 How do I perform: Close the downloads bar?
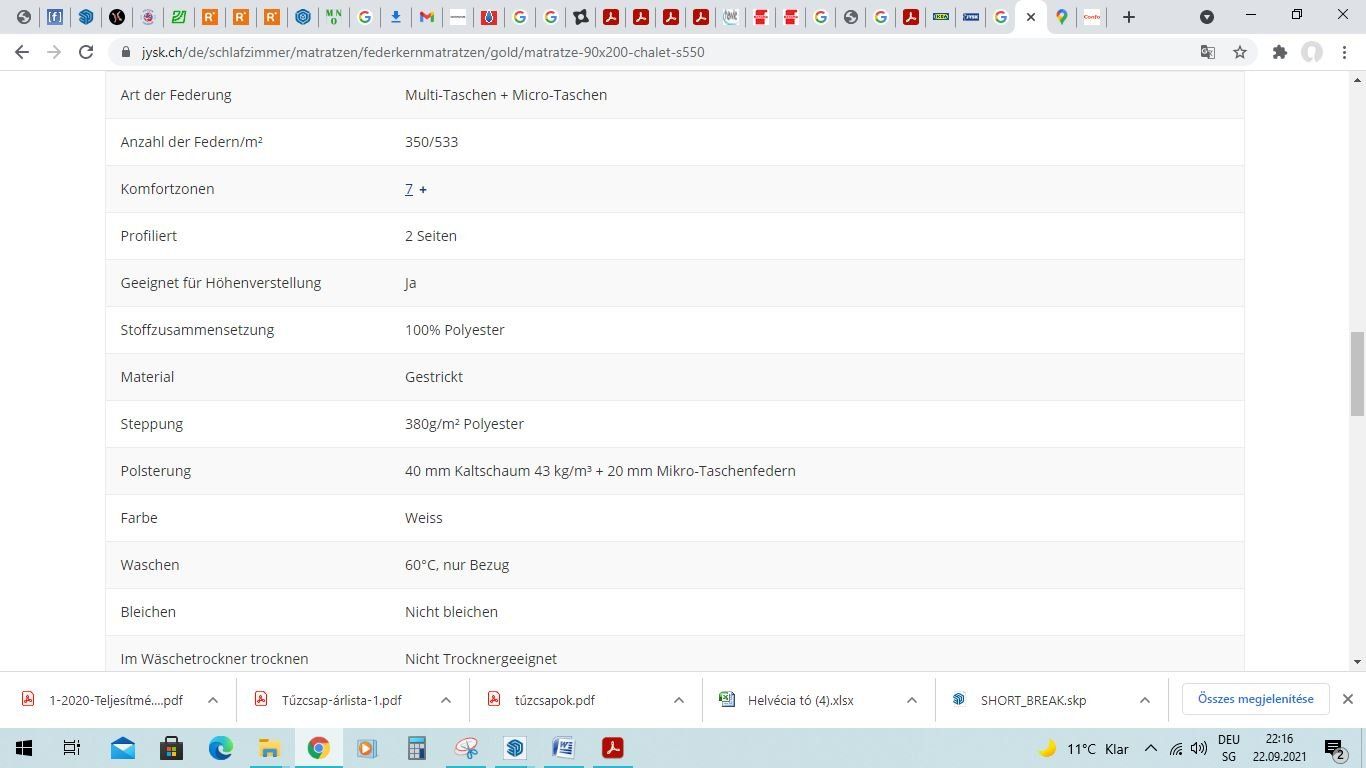point(1348,699)
